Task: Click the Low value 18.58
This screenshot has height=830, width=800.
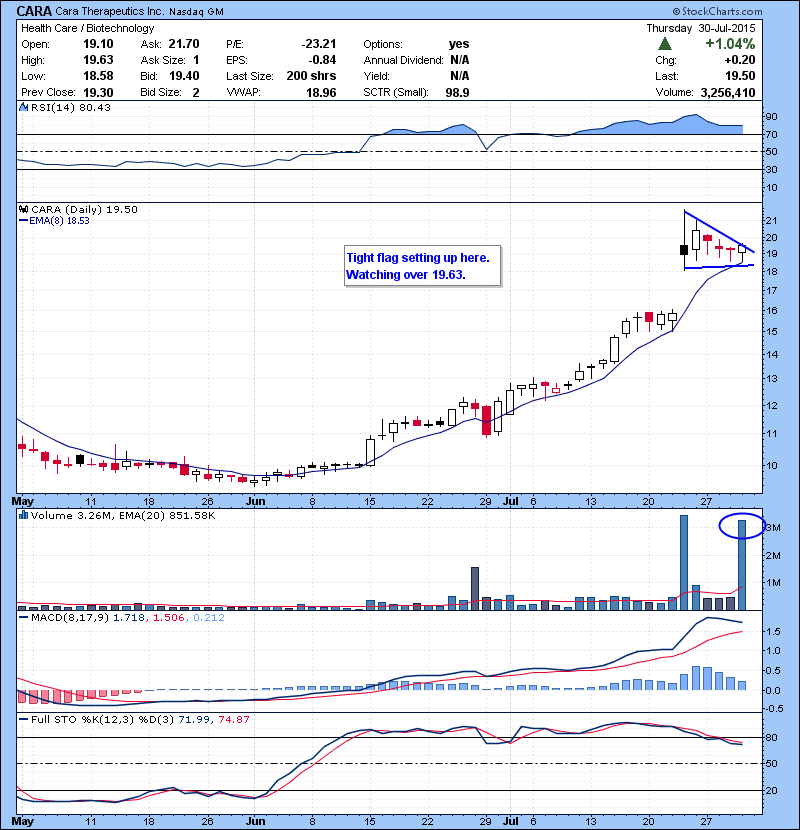Action: pyautogui.click(x=98, y=76)
